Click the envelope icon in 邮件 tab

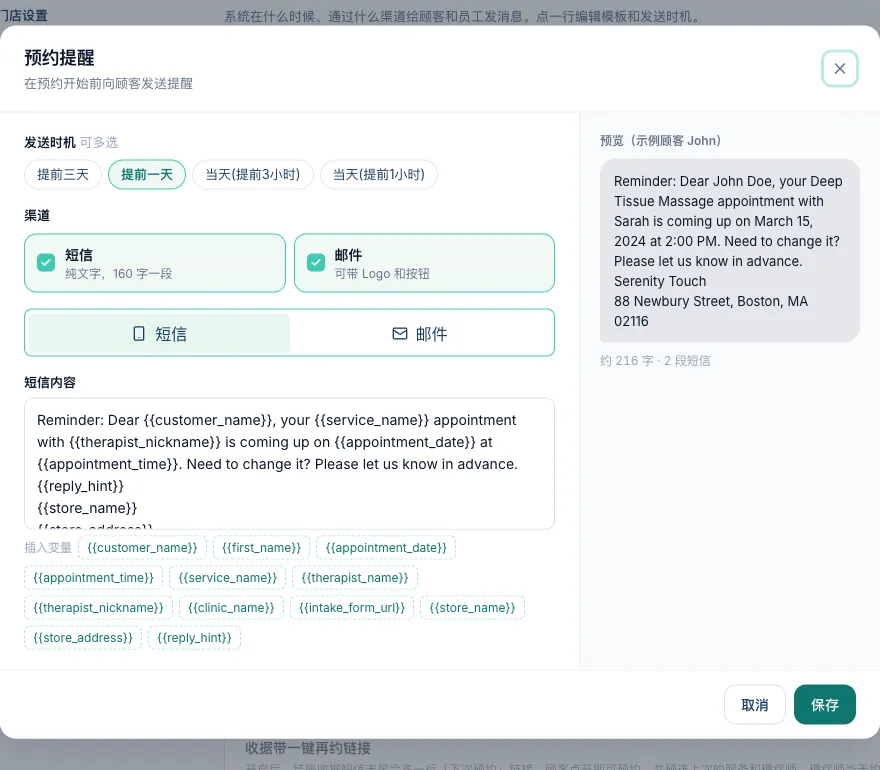(400, 334)
